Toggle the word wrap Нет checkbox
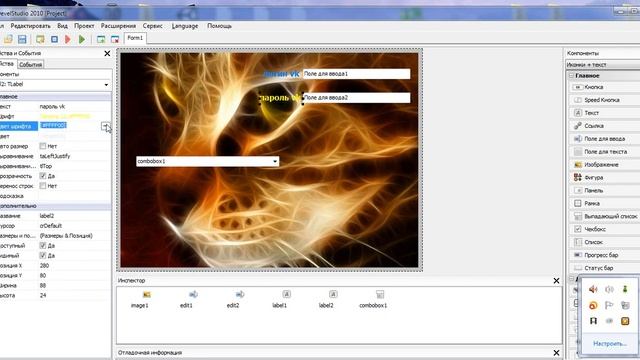 pyautogui.click(x=42, y=186)
